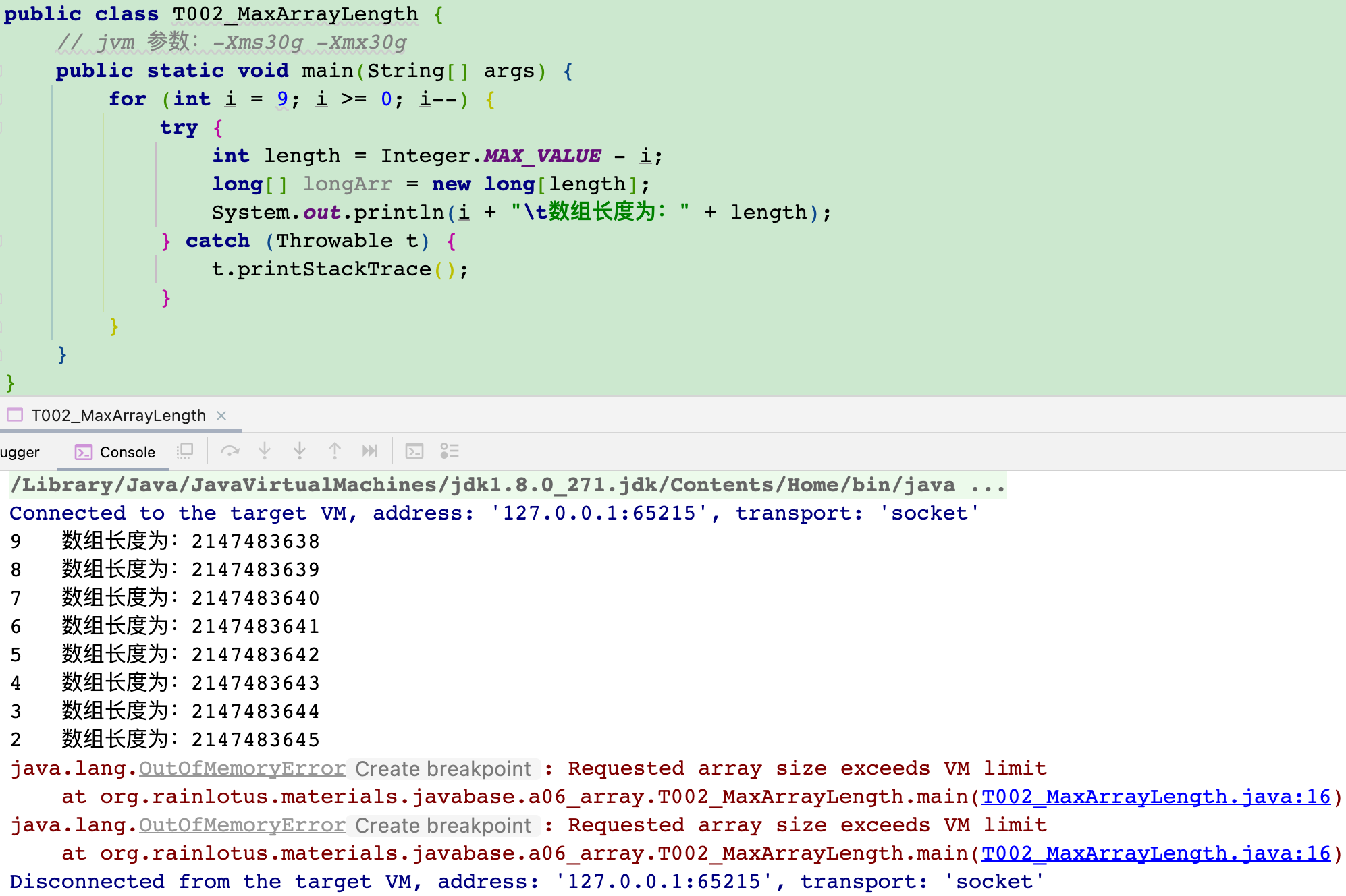
Task: Click the first OutOfMemoryError class link
Action: pyautogui.click(x=242, y=768)
